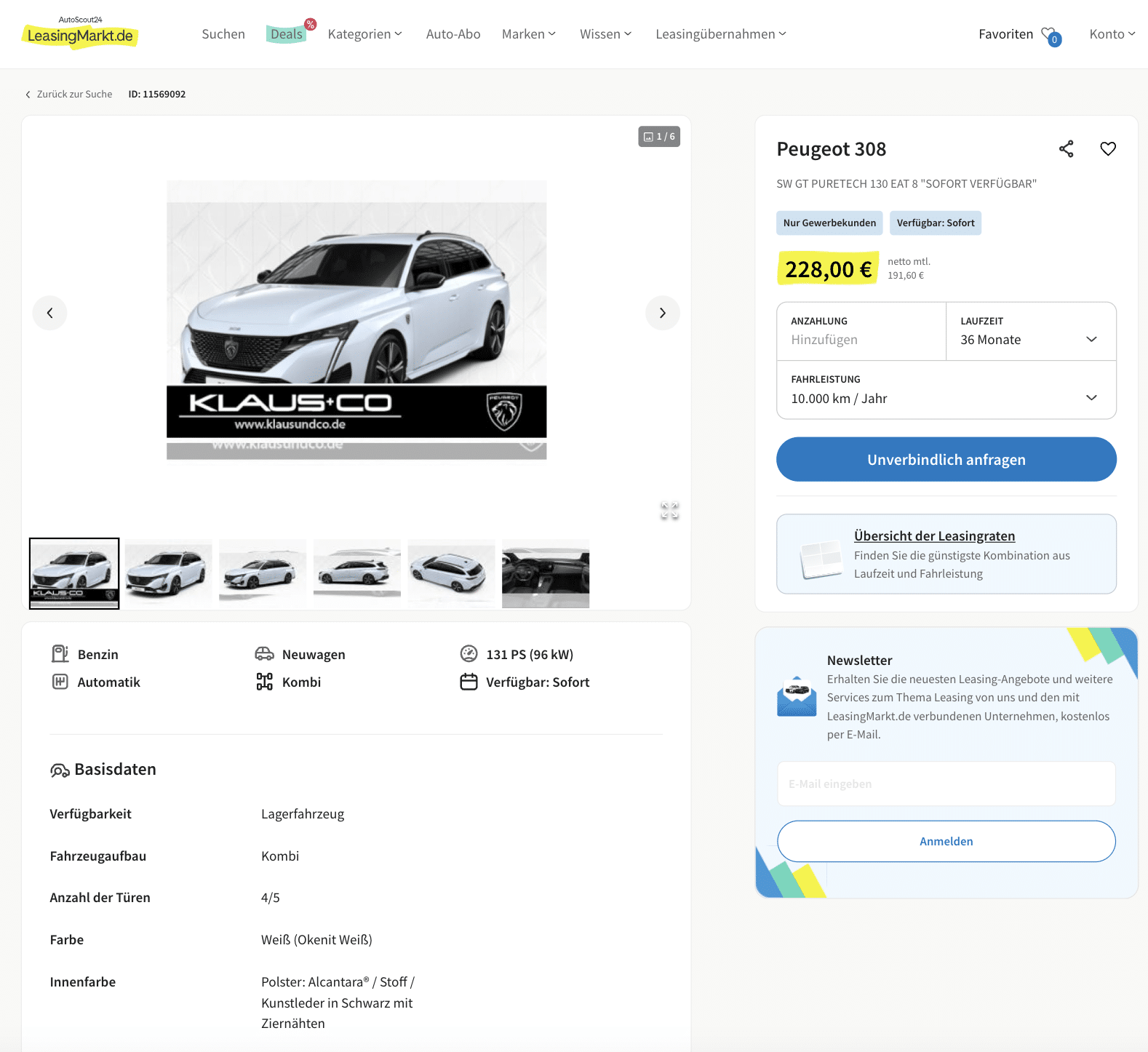Go to Suchen in navigation

coord(223,34)
